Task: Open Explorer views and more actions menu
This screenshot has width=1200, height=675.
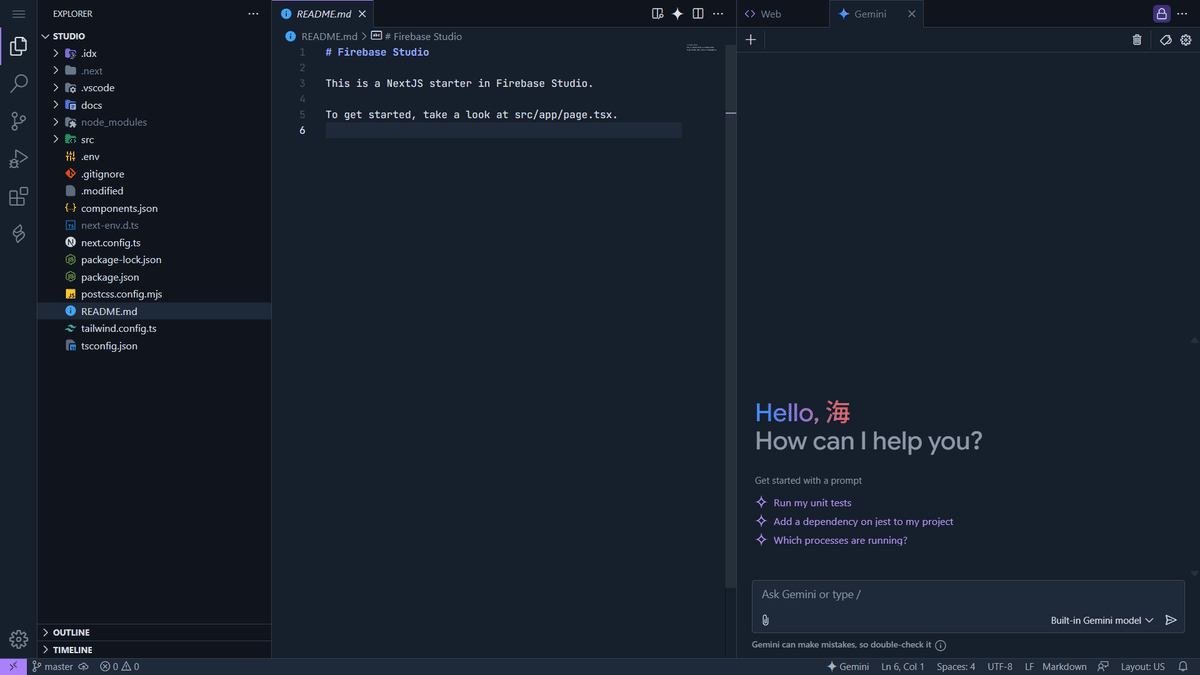Action: tap(253, 14)
